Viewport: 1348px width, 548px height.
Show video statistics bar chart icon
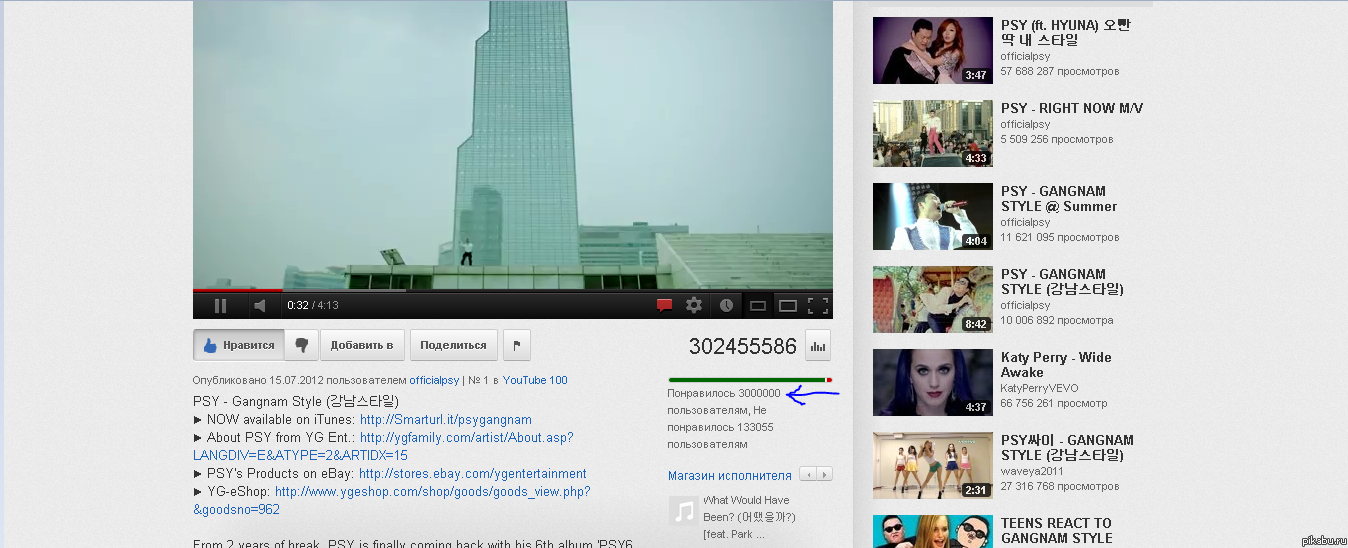pyautogui.click(x=818, y=346)
